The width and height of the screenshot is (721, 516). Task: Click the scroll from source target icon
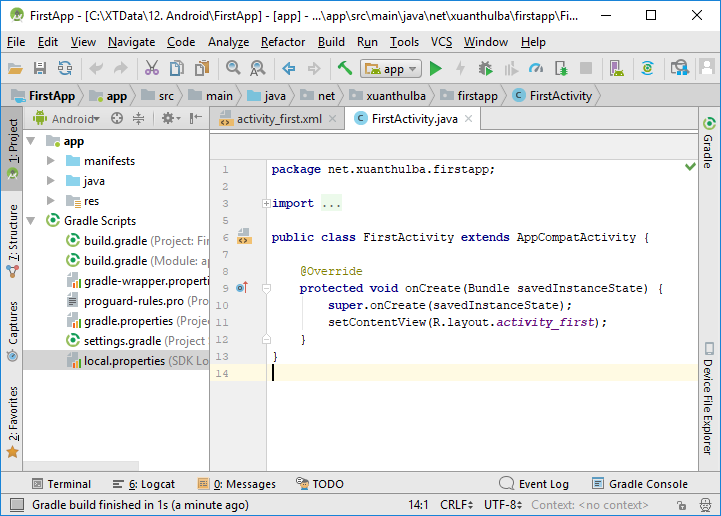[x=117, y=119]
